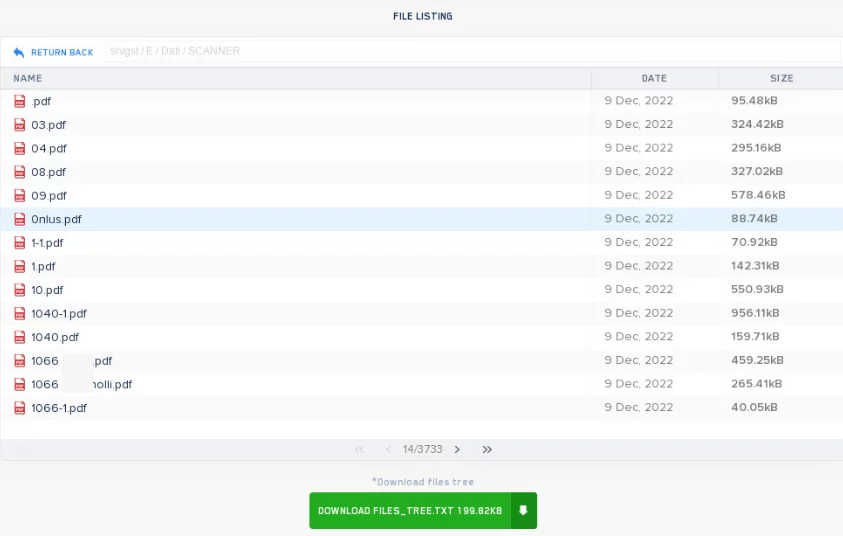The height and width of the screenshot is (536, 843).
Task: Sort files by Size column header
Action: [781, 78]
